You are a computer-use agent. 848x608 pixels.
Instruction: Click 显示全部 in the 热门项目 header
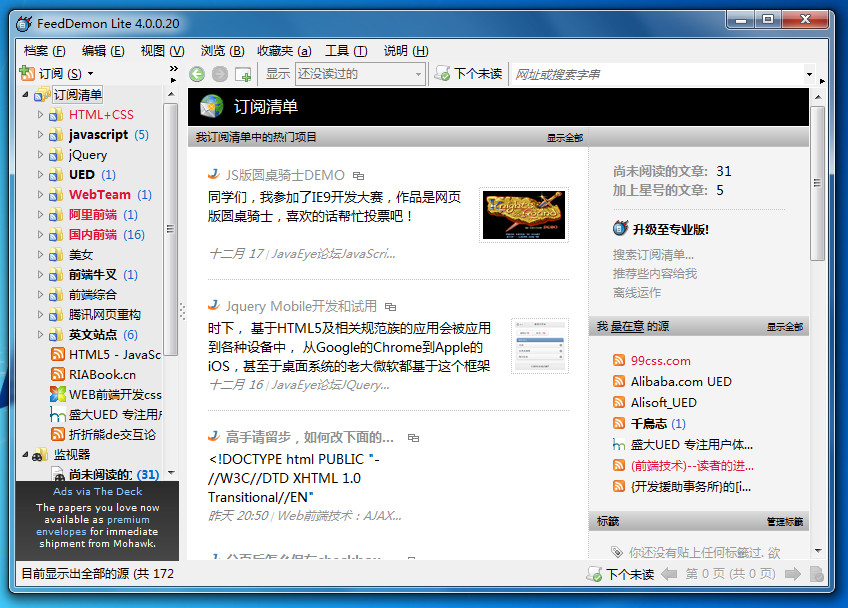(565, 138)
